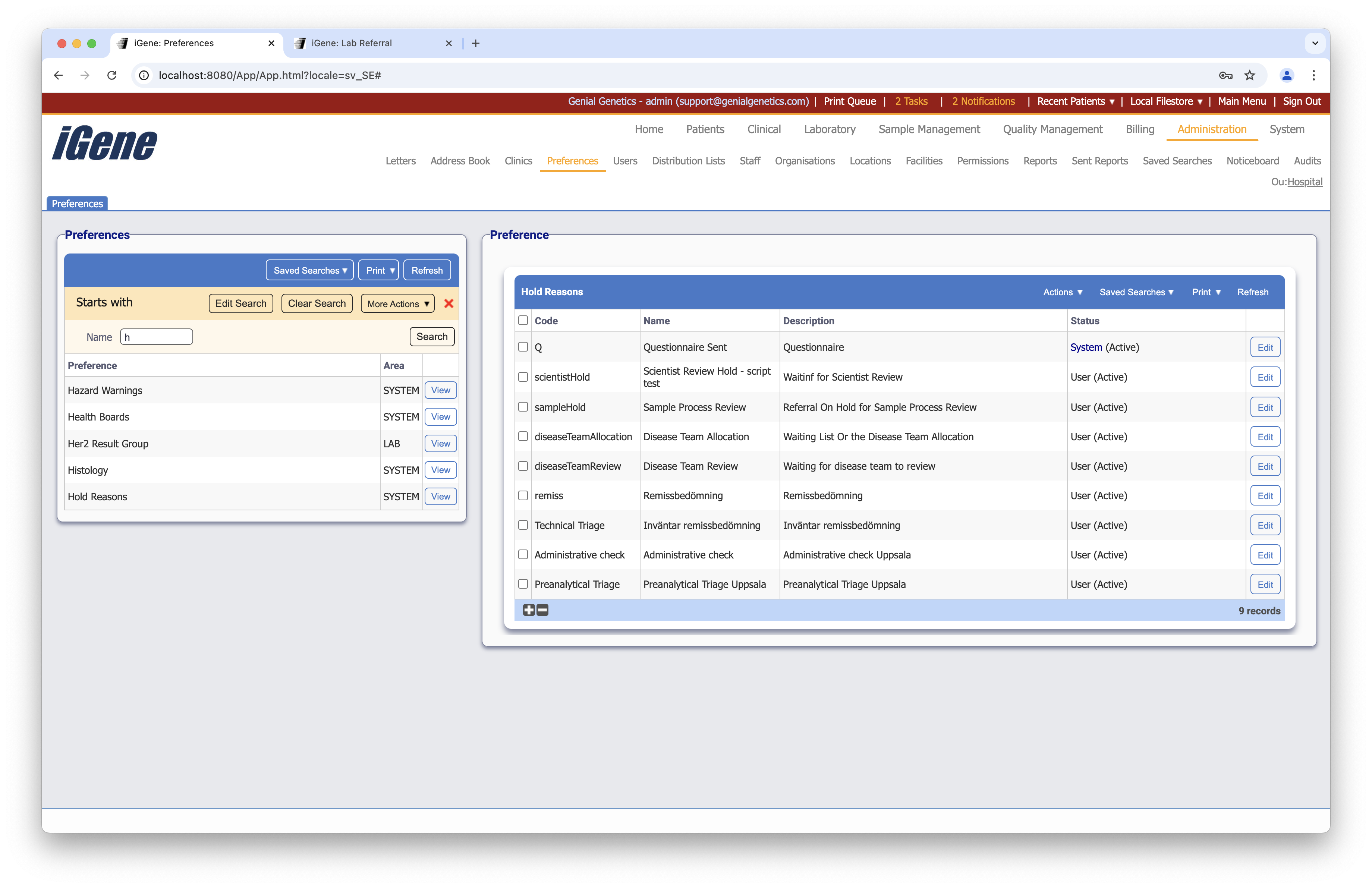This screenshot has height=888, width=1372.
Task: Toggle the select-all checkbox beside Code header
Action: (x=523, y=320)
